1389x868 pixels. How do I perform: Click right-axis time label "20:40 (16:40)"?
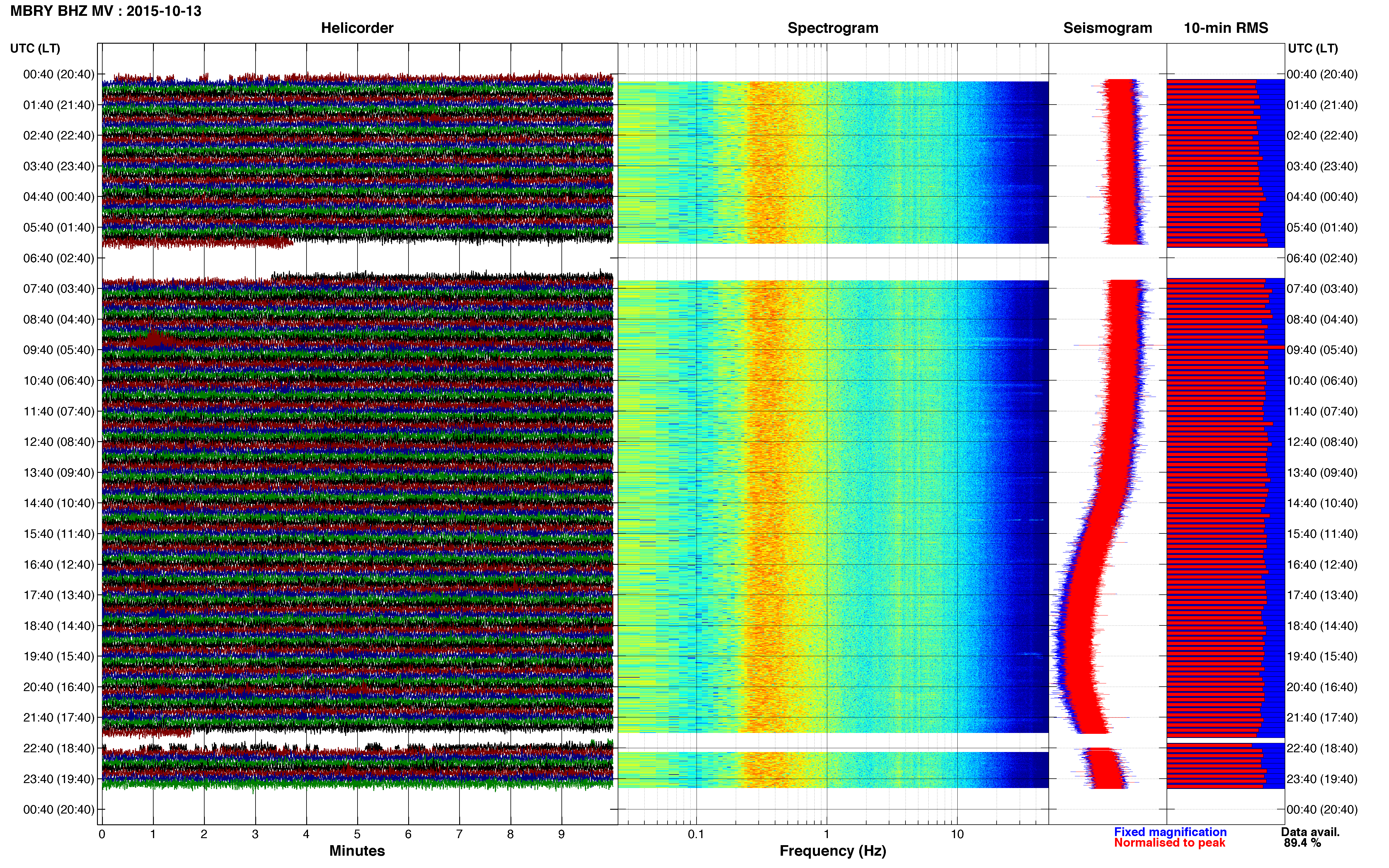coord(1322,687)
